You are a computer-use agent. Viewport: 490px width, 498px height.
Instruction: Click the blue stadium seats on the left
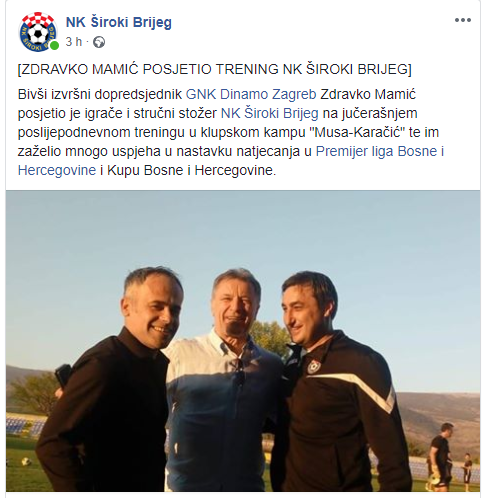[25, 426]
